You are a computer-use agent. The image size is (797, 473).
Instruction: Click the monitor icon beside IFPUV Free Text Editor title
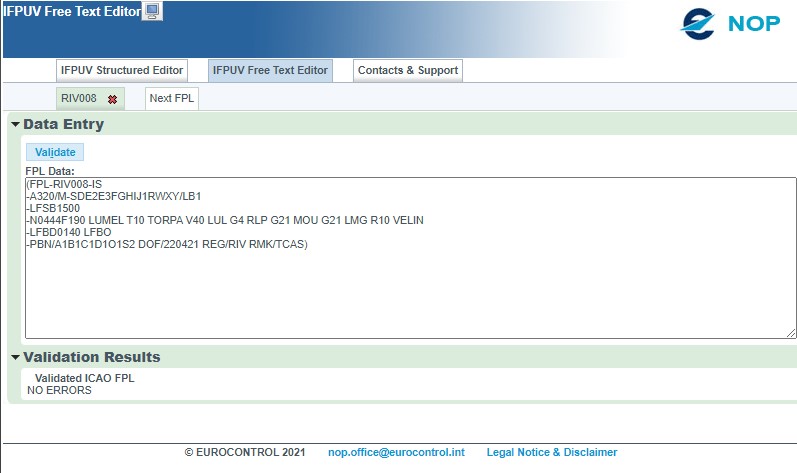[152, 11]
